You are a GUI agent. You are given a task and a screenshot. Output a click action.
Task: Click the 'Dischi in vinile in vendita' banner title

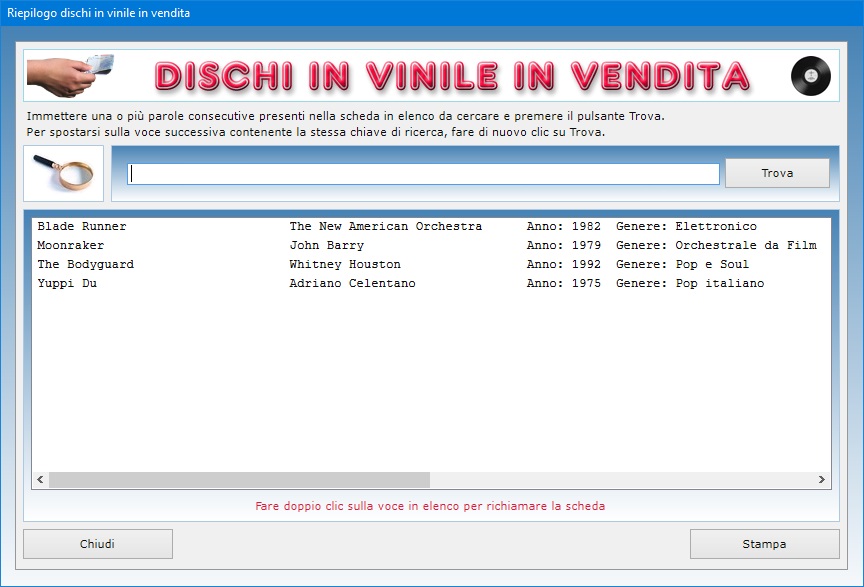click(x=452, y=76)
